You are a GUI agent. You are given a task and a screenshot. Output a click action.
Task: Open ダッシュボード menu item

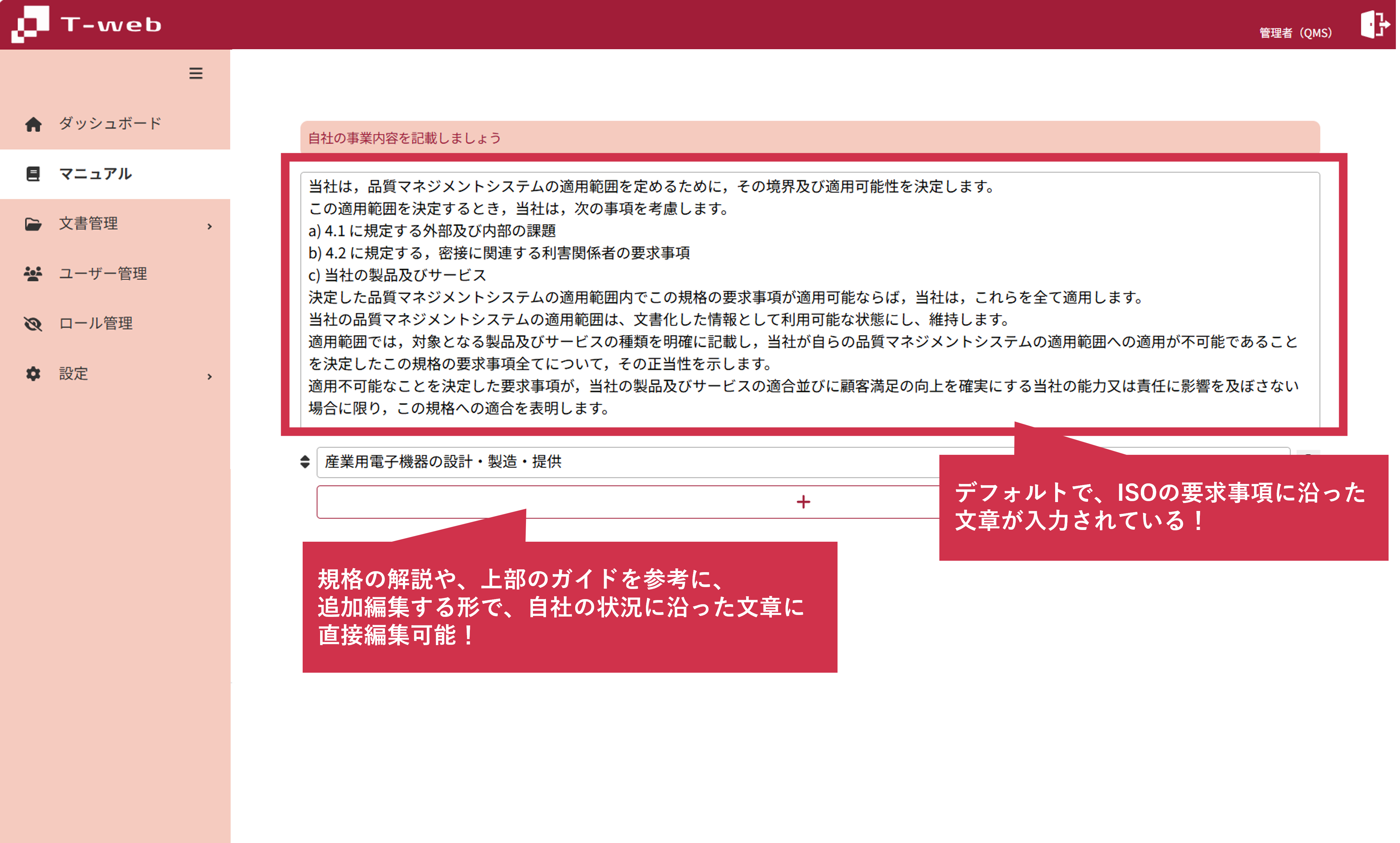110,123
